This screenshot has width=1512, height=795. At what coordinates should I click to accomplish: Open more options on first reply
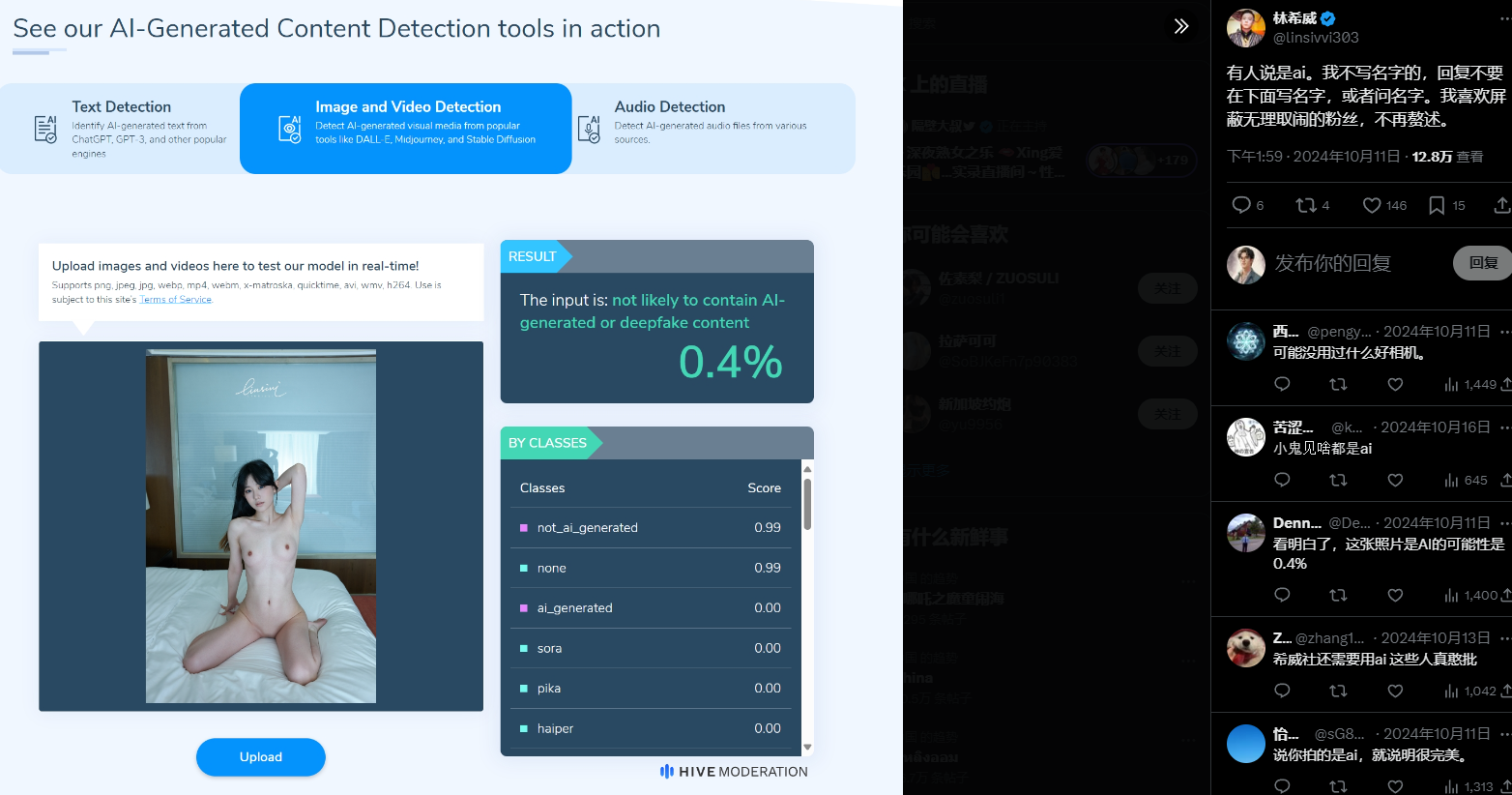pyautogui.click(x=1504, y=332)
